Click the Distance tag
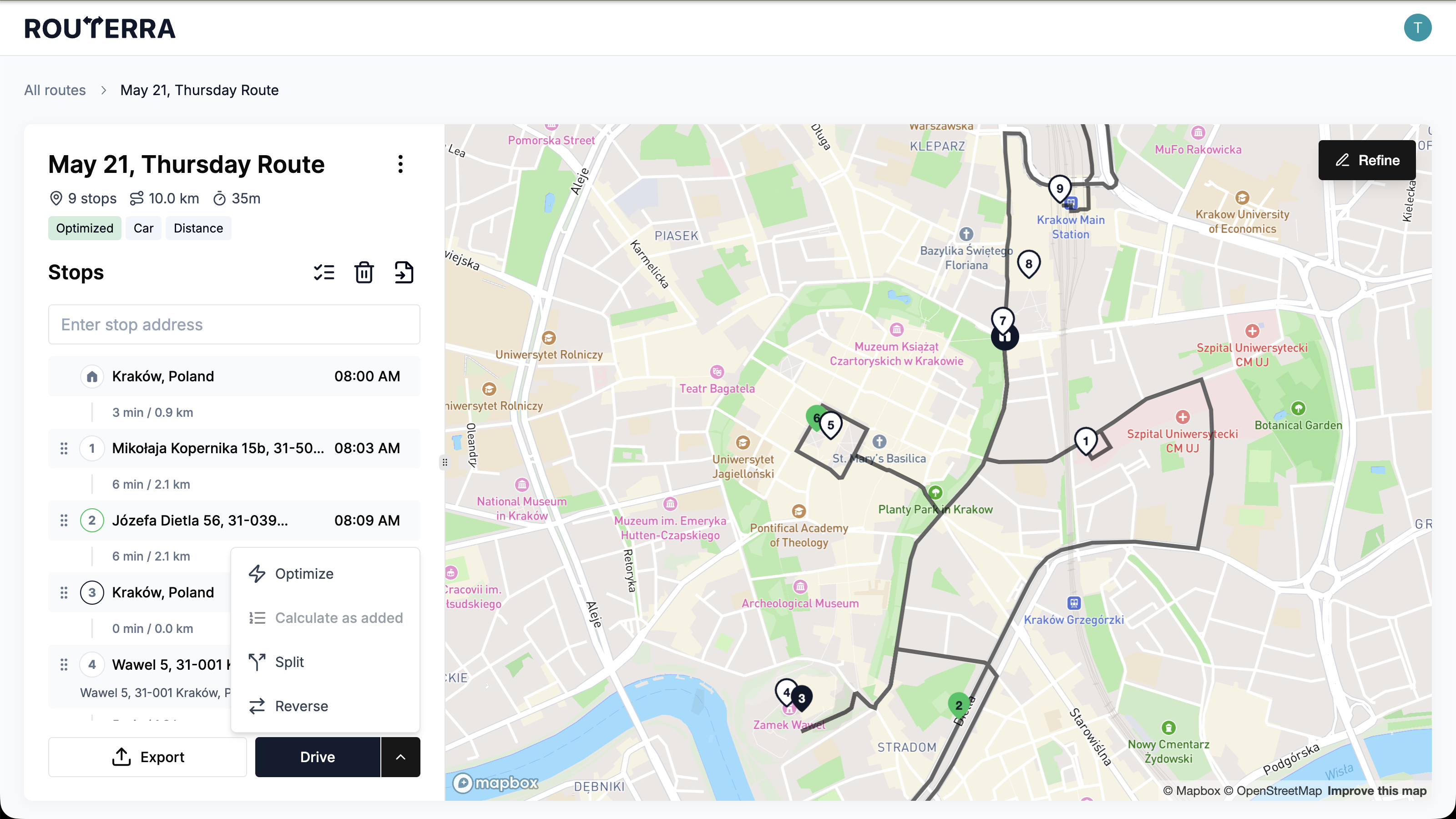Image resolution: width=1456 pixels, height=819 pixels. pyautogui.click(x=198, y=228)
